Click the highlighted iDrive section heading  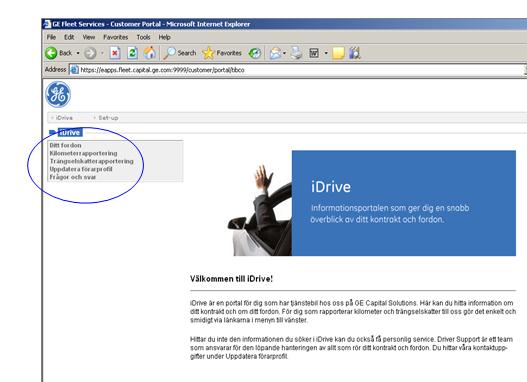[70, 132]
